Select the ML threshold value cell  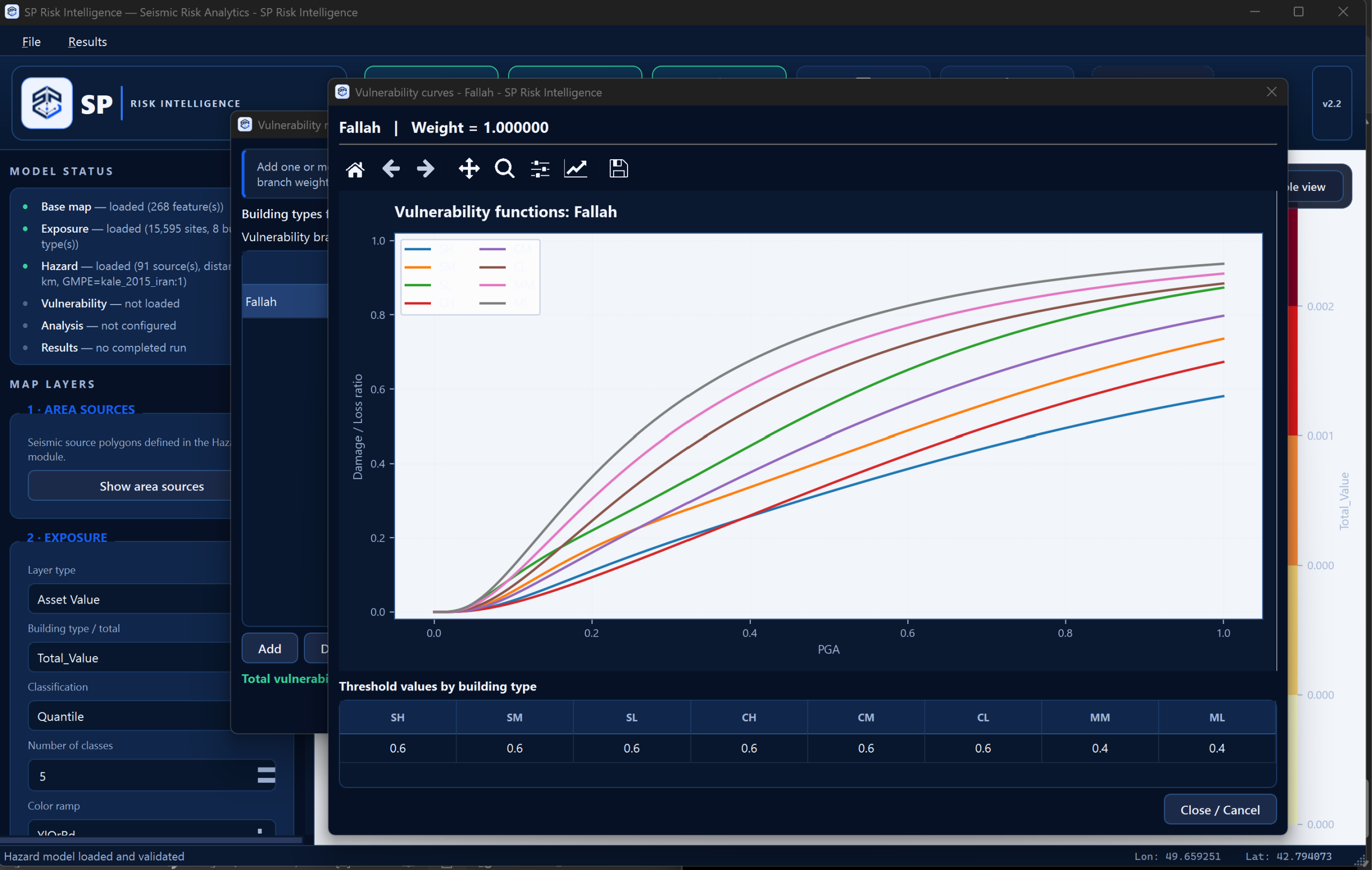click(x=1217, y=748)
